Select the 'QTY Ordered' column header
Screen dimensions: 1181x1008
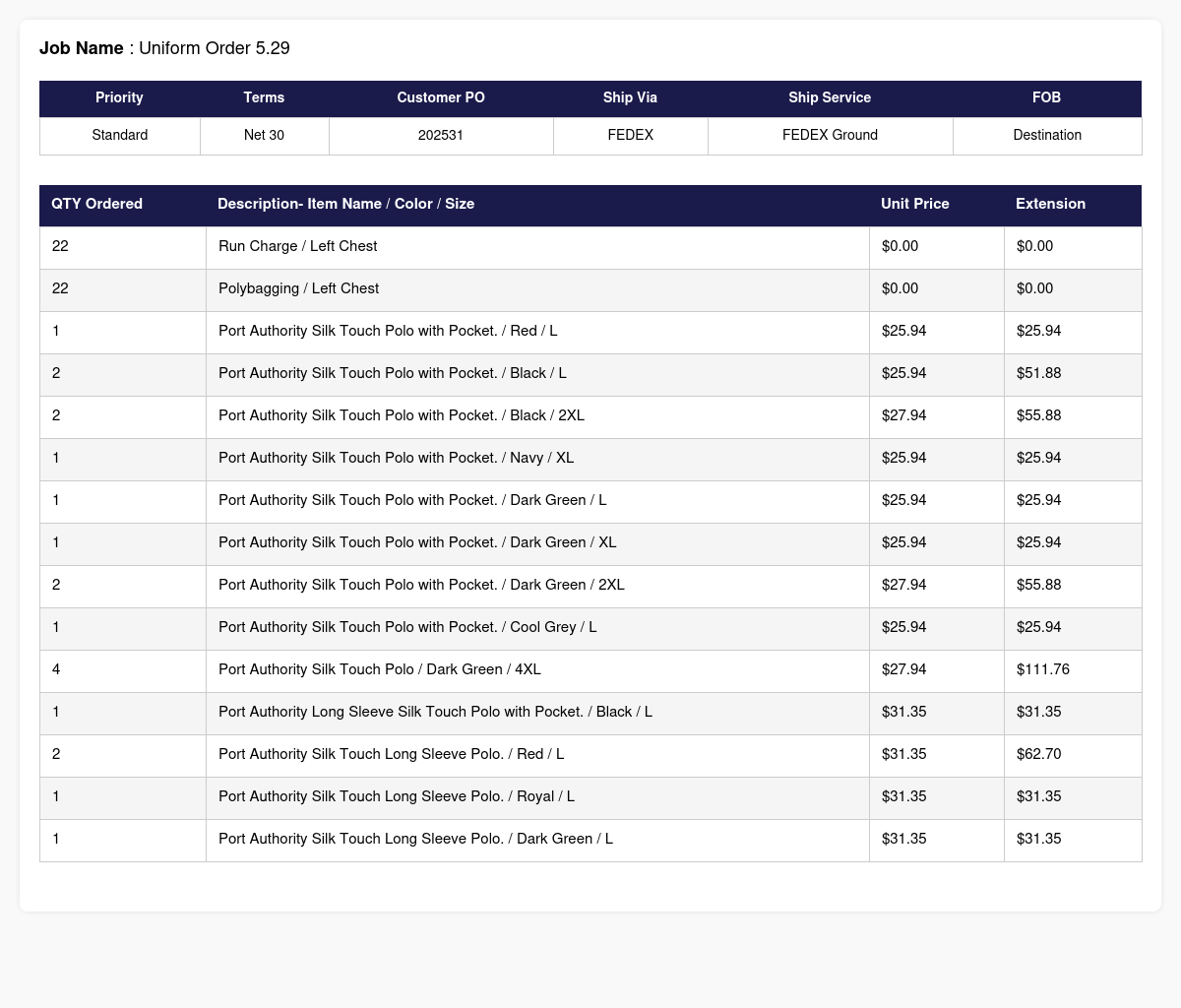click(x=123, y=204)
